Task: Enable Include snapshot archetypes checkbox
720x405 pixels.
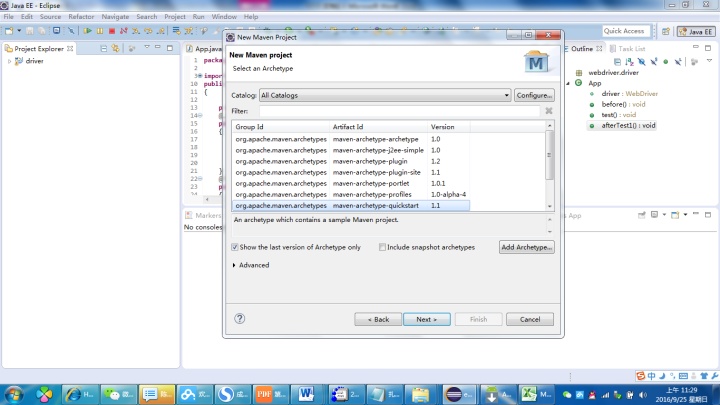Action: (x=382, y=247)
